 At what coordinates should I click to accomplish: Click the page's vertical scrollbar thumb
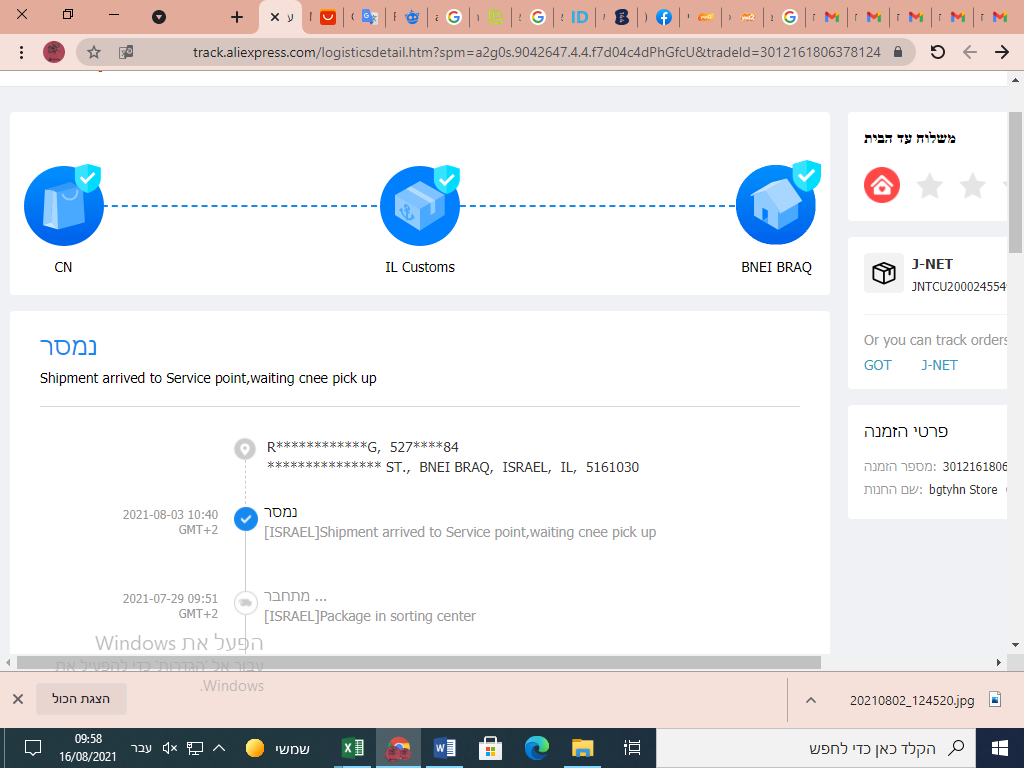[x=1015, y=183]
